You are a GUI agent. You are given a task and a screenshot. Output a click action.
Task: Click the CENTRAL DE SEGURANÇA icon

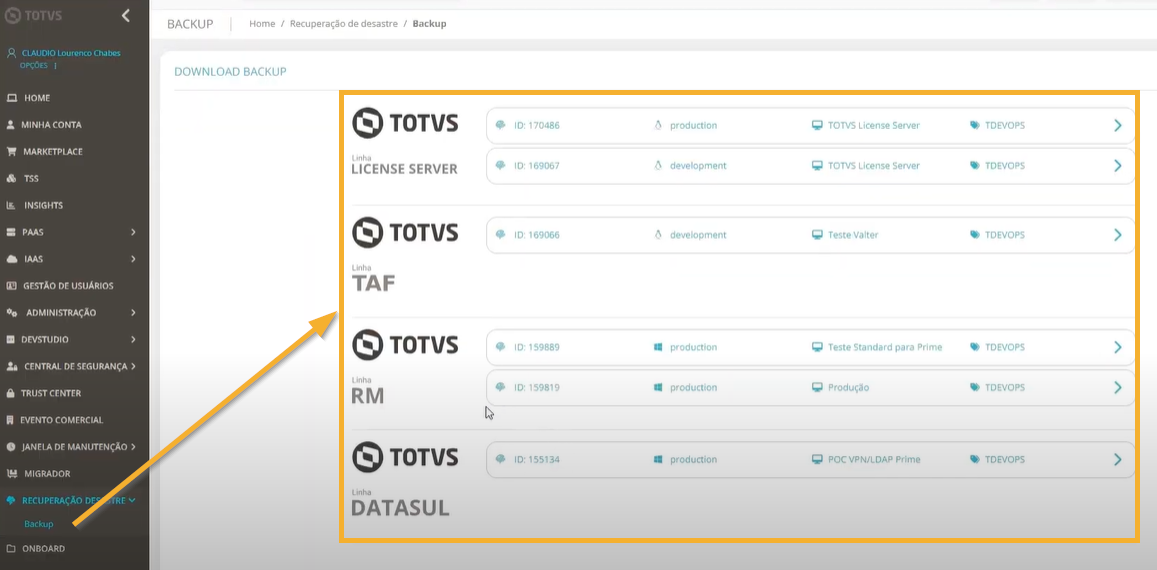[11, 366]
